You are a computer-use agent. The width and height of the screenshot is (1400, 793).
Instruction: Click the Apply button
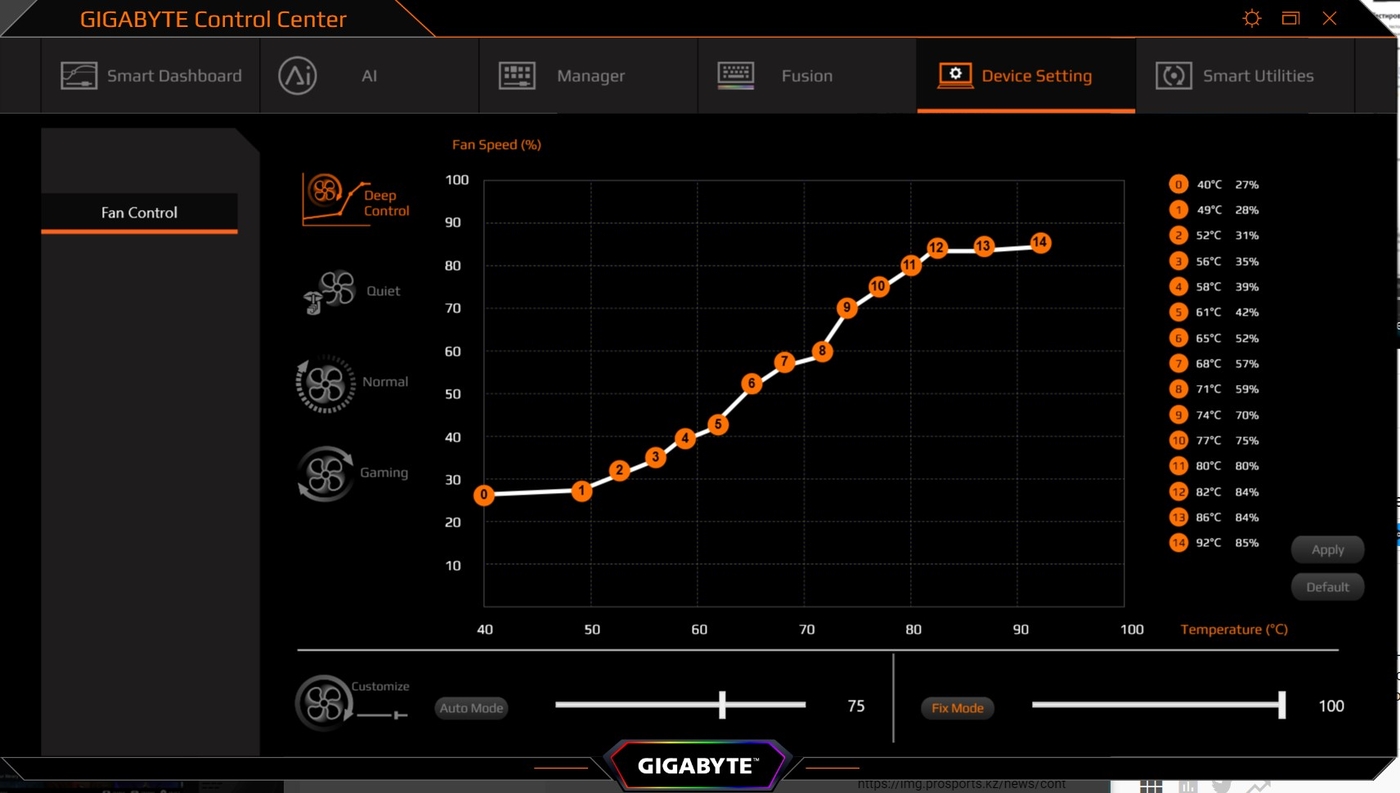point(1327,550)
